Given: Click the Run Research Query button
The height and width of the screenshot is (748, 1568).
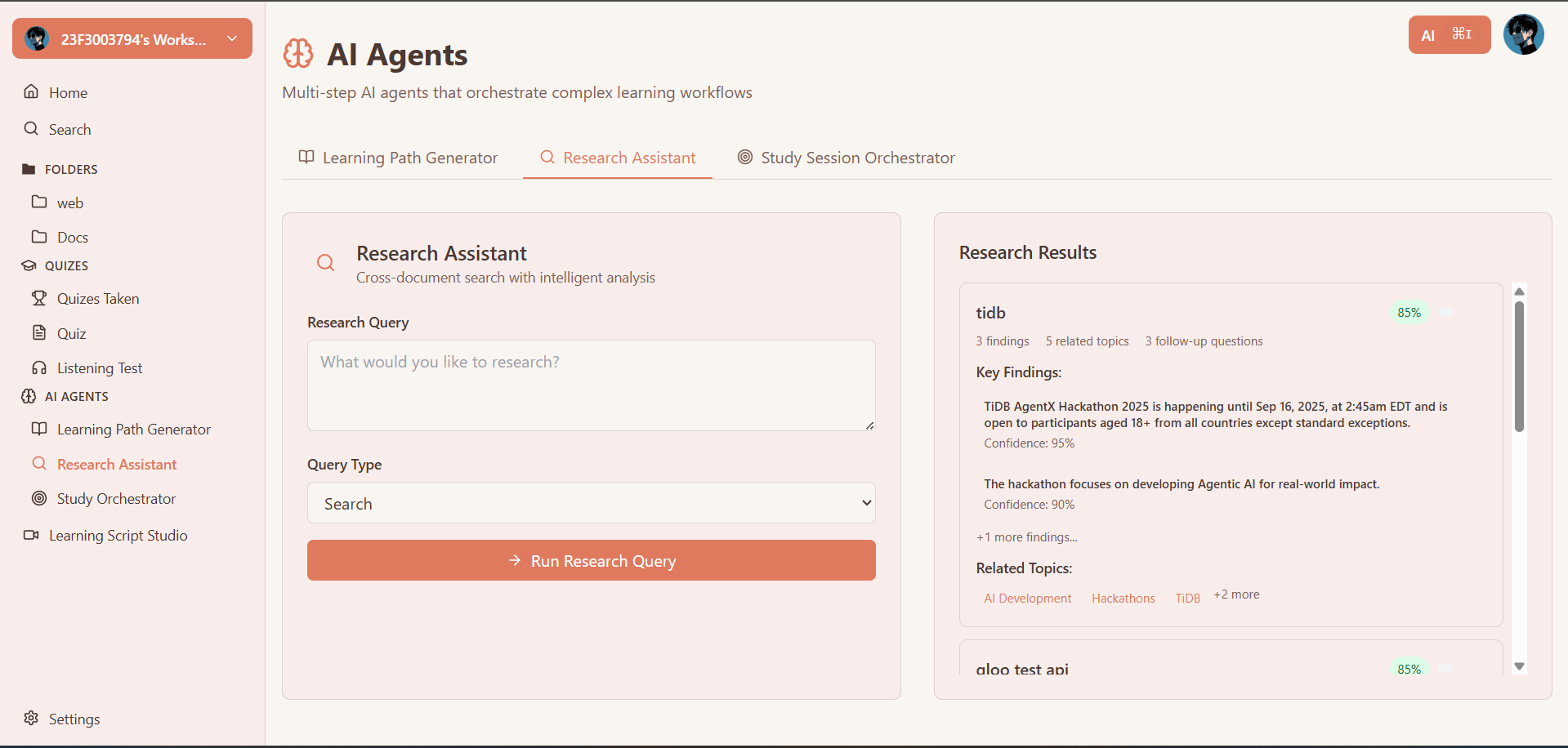Looking at the screenshot, I should coord(591,560).
